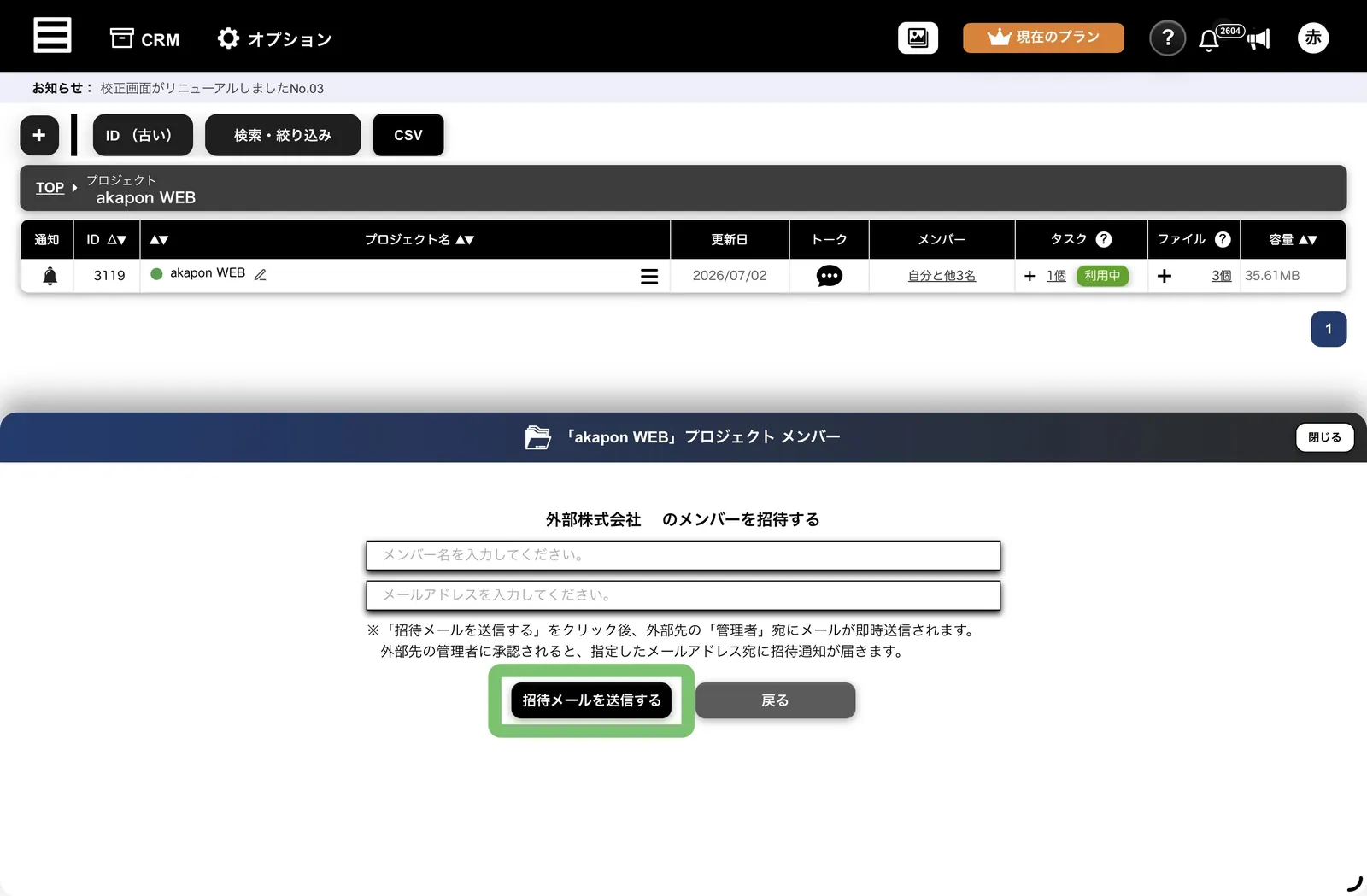Open the オプション settings menu

pyautogui.click(x=274, y=39)
